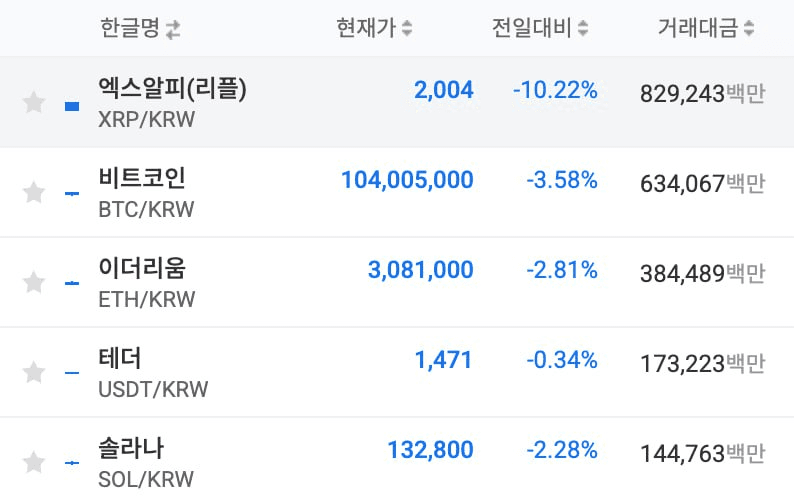This screenshot has height=504, width=794.
Task: Click the 한글명 column header
Action: point(130,29)
